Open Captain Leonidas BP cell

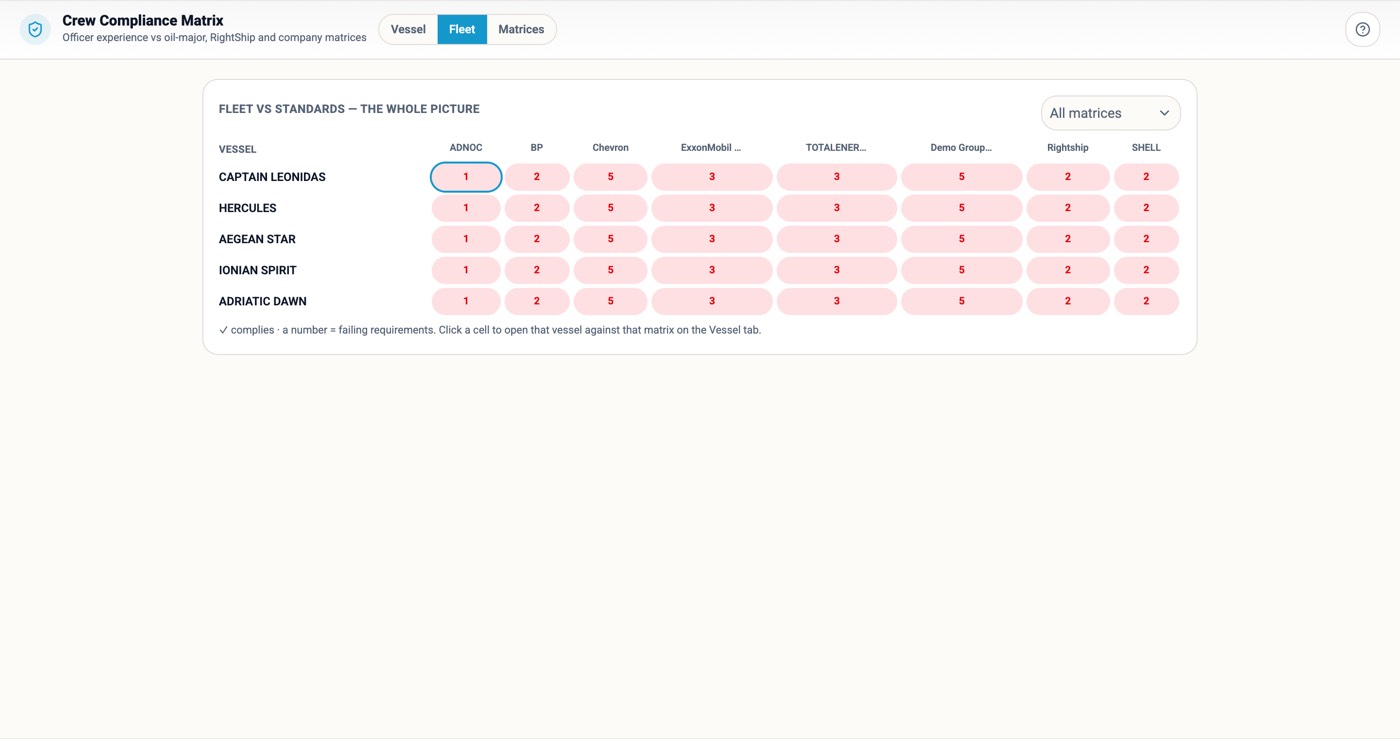click(537, 177)
